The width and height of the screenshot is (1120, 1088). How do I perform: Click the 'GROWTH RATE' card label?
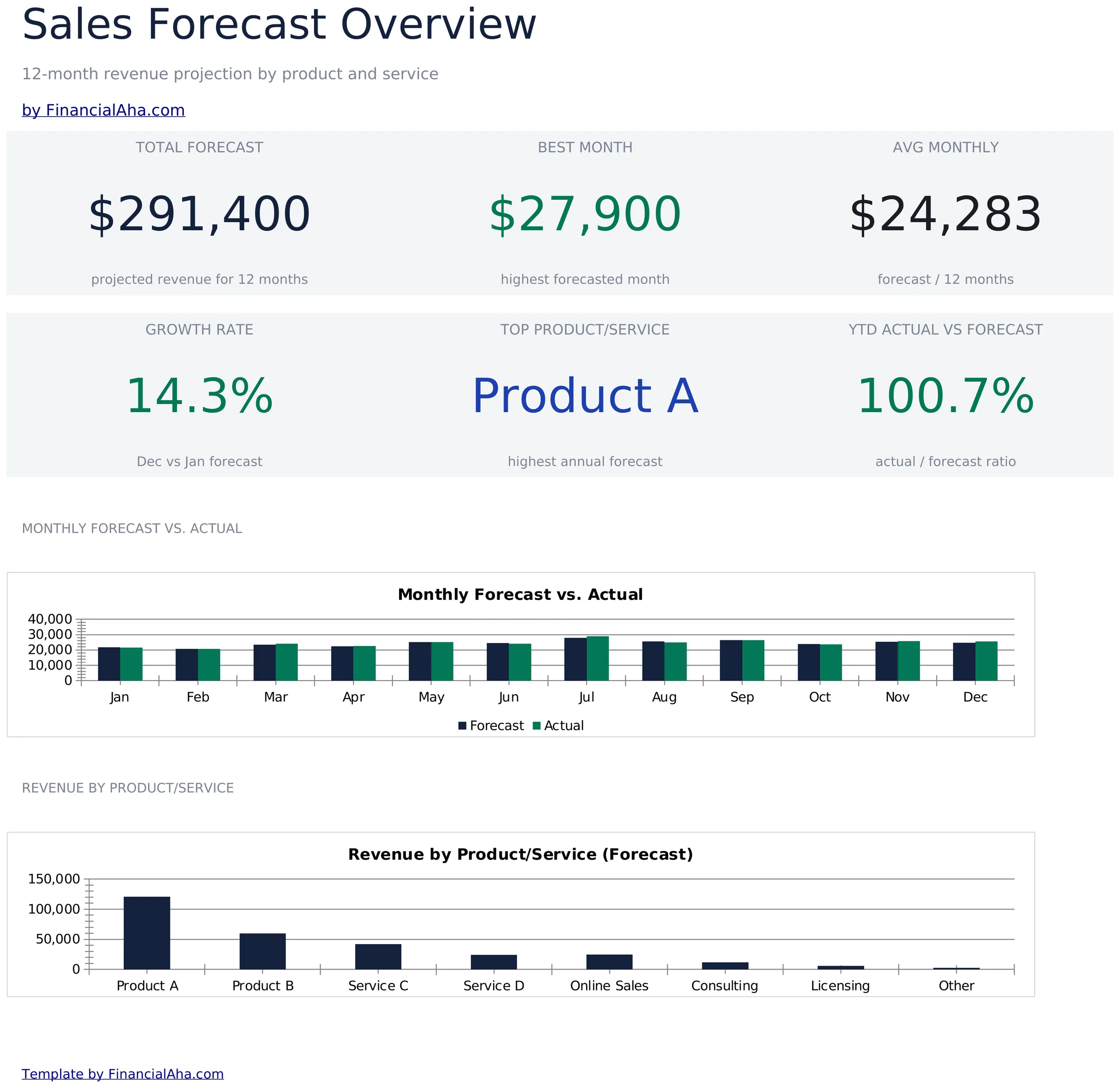pos(199,330)
